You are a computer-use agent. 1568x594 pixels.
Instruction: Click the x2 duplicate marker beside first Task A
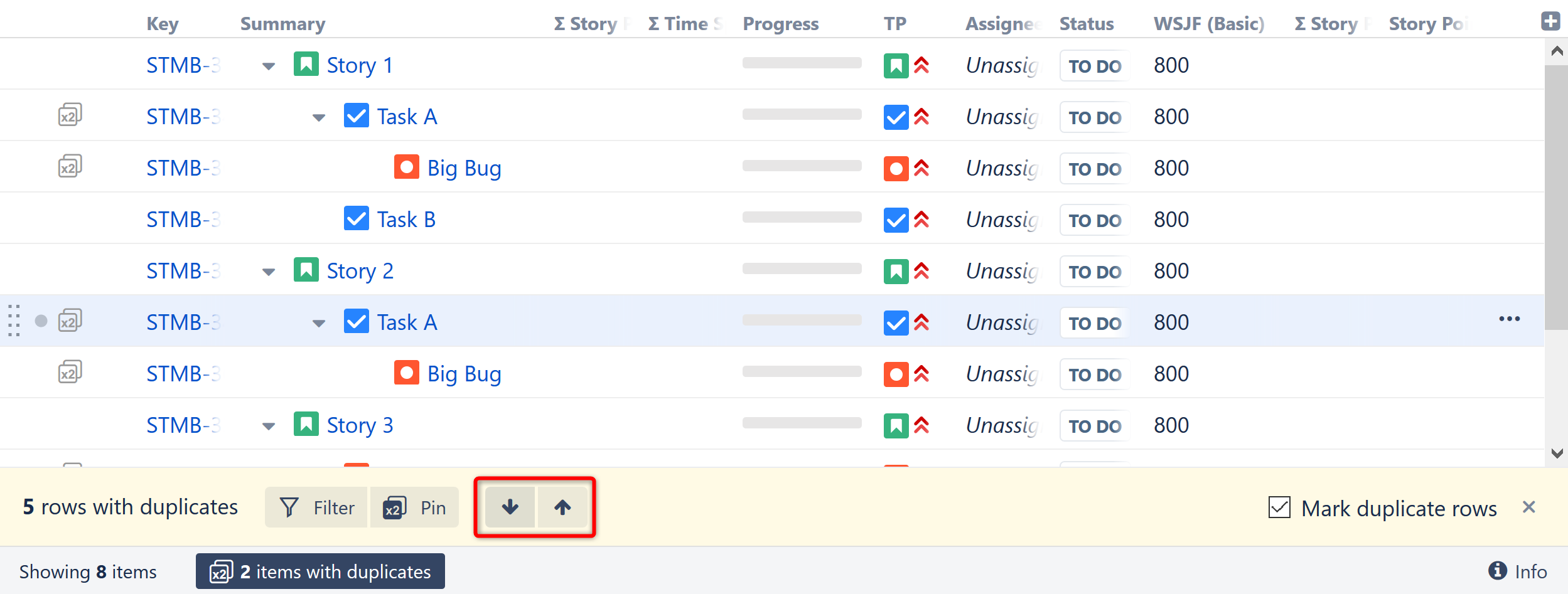point(70,115)
